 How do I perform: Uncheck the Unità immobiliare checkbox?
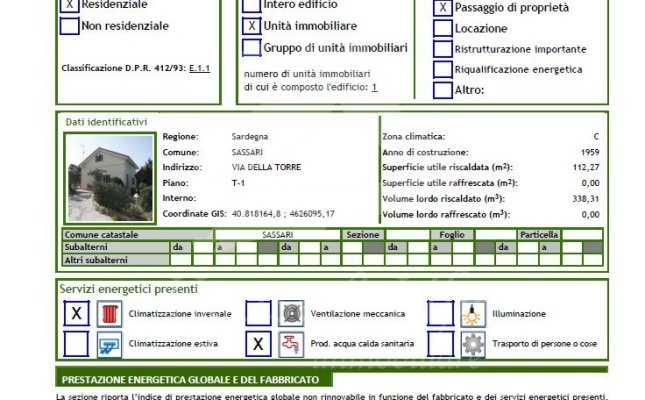pos(252,25)
